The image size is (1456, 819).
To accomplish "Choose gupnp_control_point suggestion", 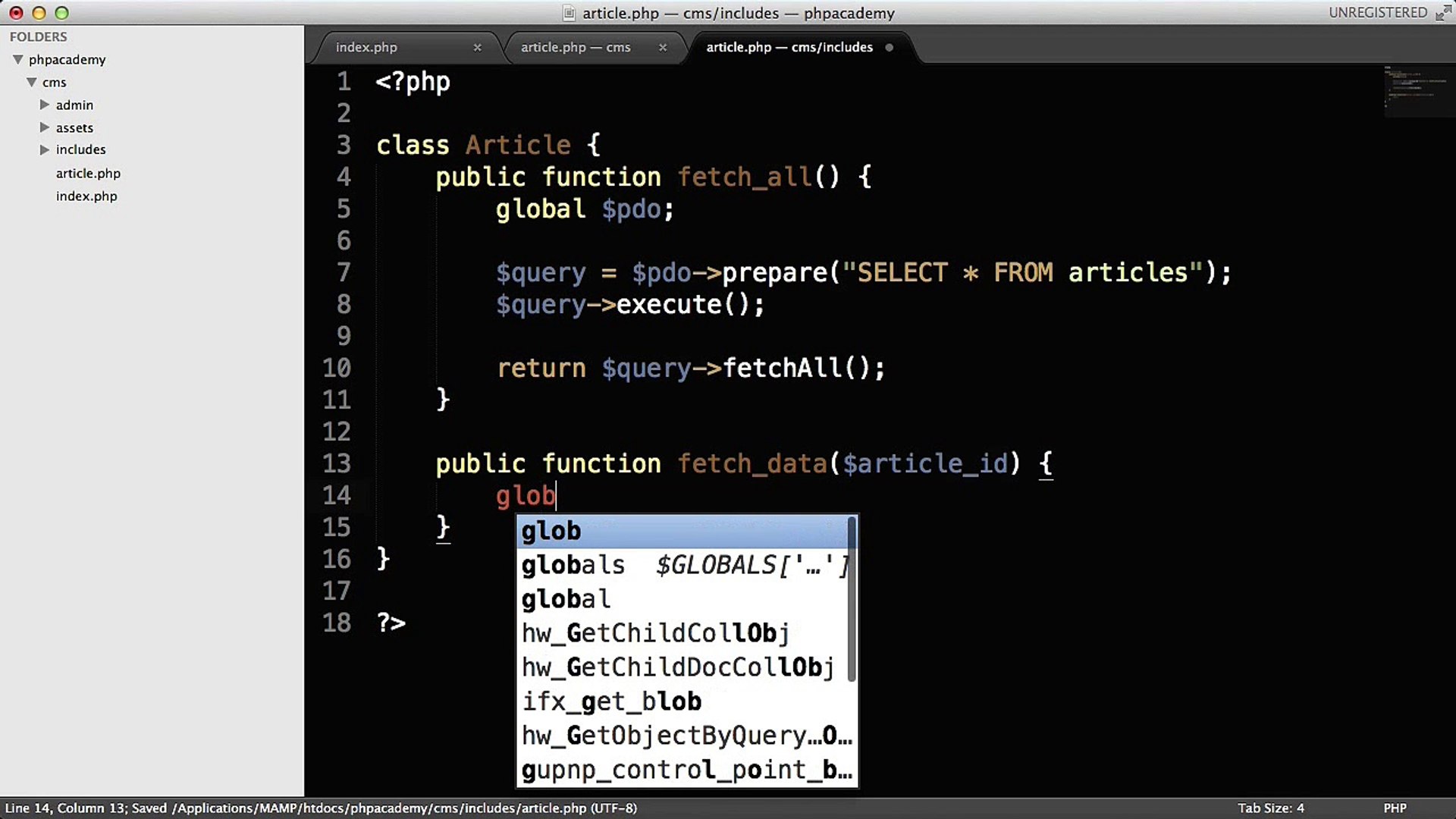I will pyautogui.click(x=686, y=770).
